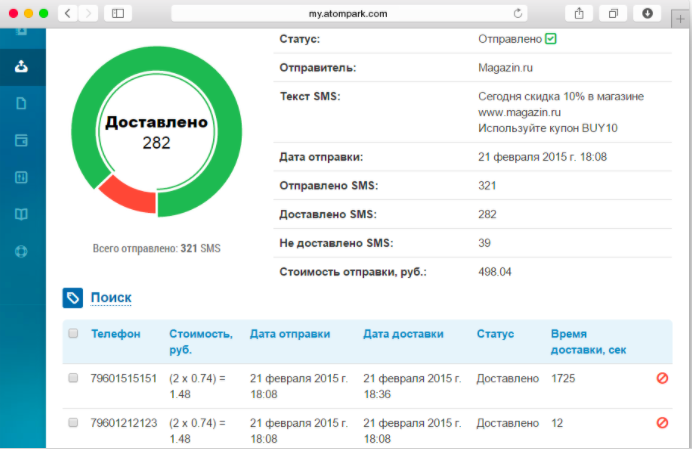
Task: Click the sending cost value 498.04
Action: (495, 272)
